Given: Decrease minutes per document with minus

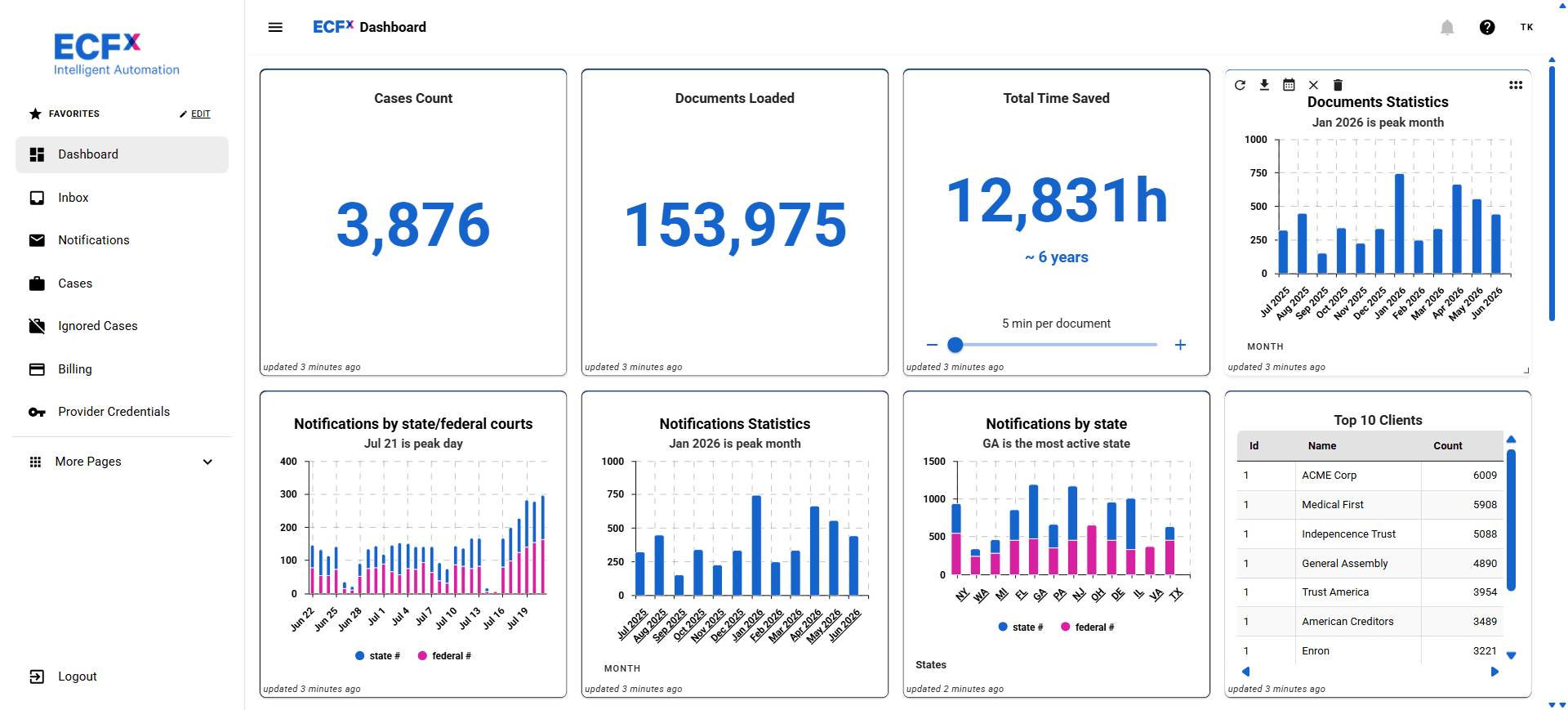Looking at the screenshot, I should [932, 345].
